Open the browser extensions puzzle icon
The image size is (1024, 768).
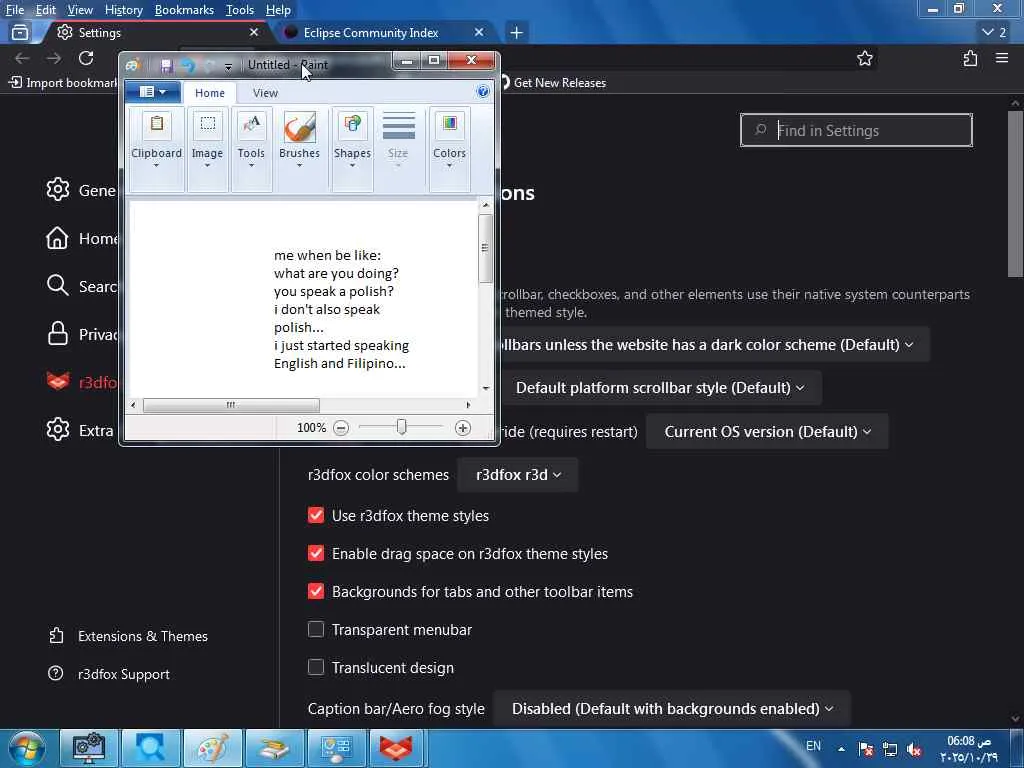pos(970,58)
